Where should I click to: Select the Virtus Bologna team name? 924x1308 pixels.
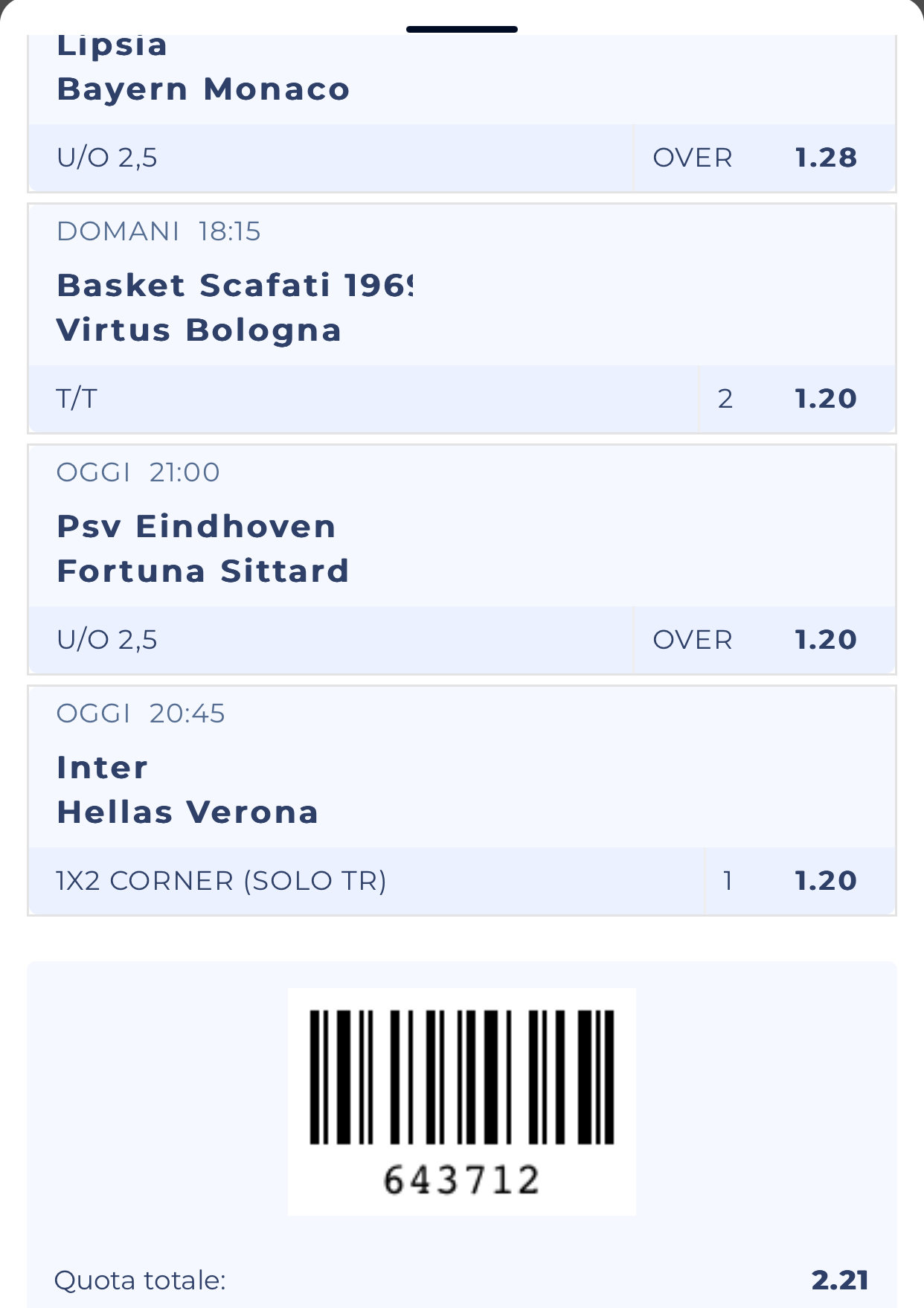pos(199,330)
